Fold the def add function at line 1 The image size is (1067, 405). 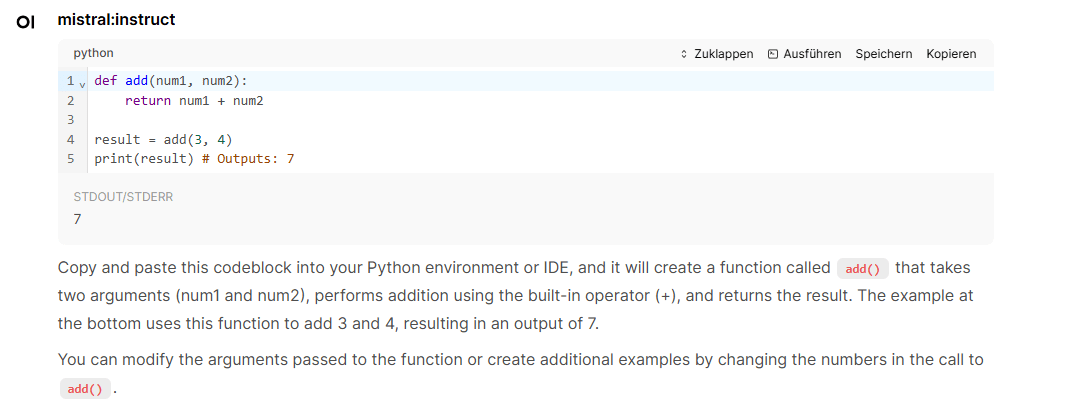point(82,83)
